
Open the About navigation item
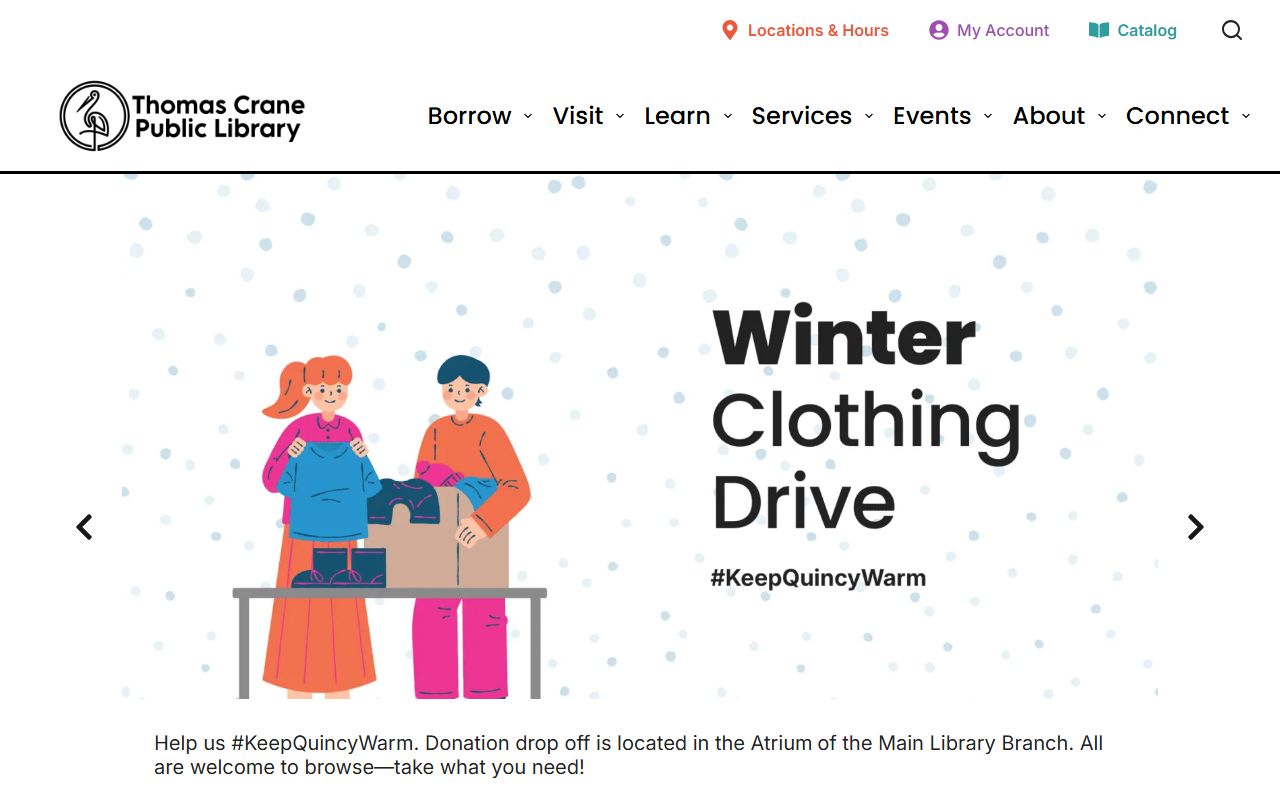(1049, 116)
